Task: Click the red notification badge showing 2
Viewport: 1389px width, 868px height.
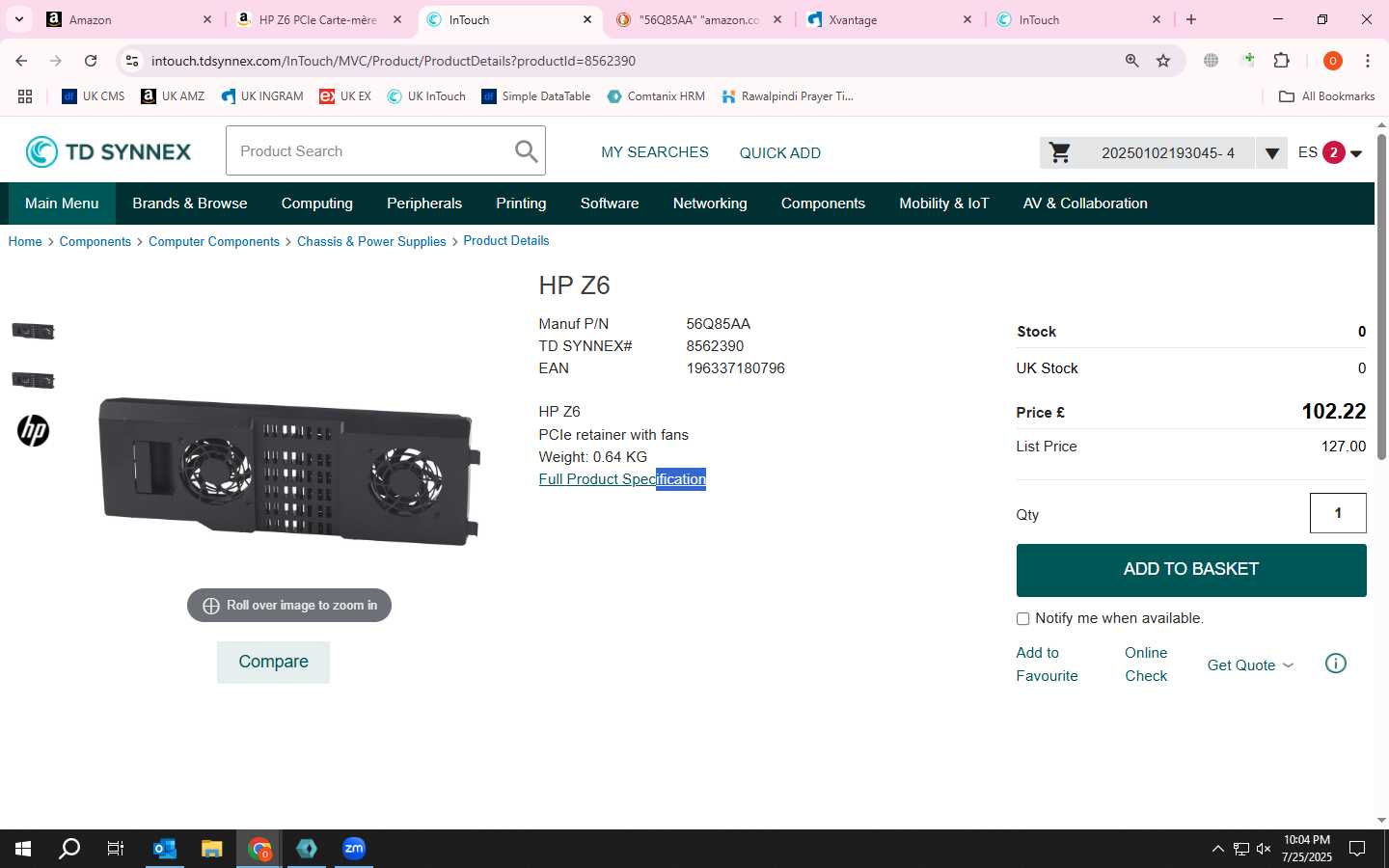Action: click(x=1334, y=152)
